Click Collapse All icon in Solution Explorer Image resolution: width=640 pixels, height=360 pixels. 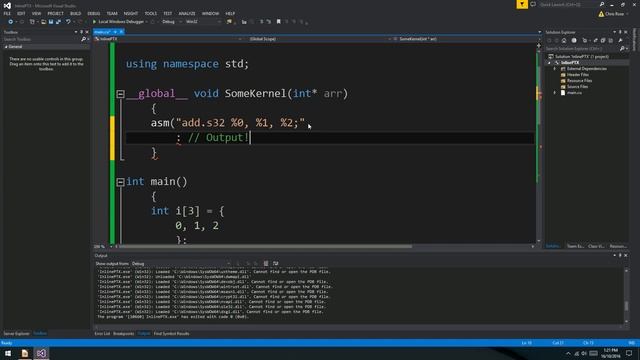603,40
